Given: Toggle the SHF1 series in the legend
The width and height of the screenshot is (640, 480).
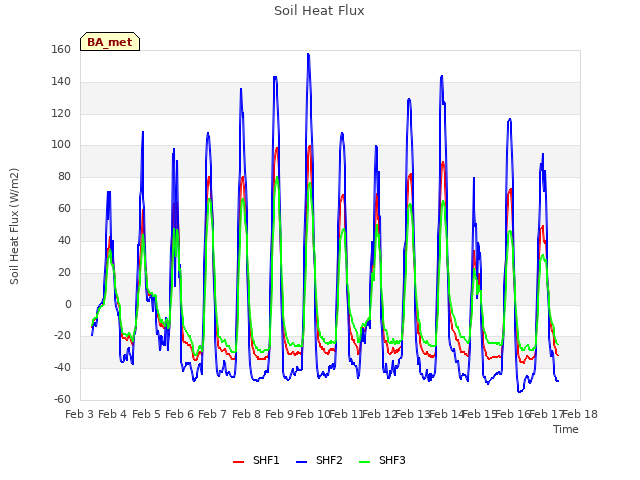Looking at the screenshot, I should [256, 460].
